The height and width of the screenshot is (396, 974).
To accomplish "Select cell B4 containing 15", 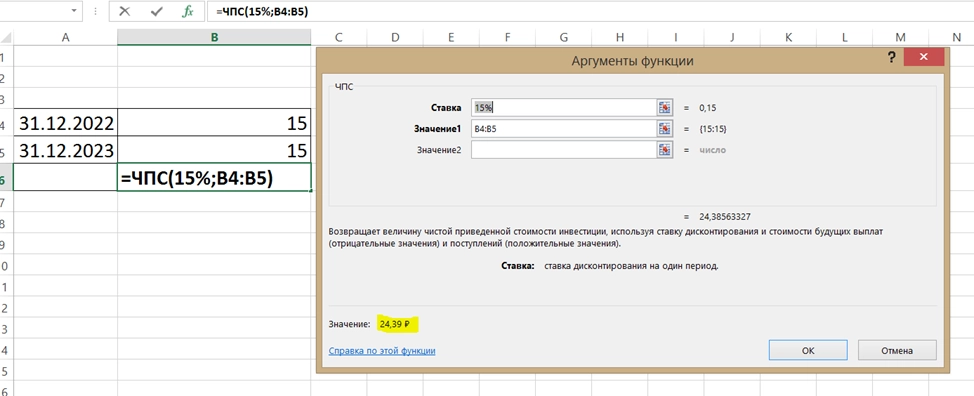I will pyautogui.click(x=214, y=123).
